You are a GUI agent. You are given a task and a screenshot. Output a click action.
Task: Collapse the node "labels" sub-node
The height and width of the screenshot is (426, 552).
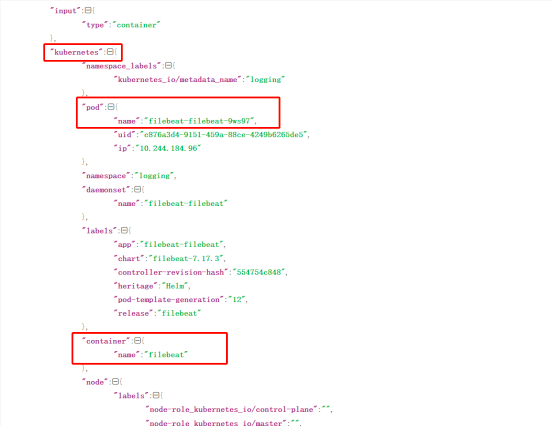[x=156, y=395]
